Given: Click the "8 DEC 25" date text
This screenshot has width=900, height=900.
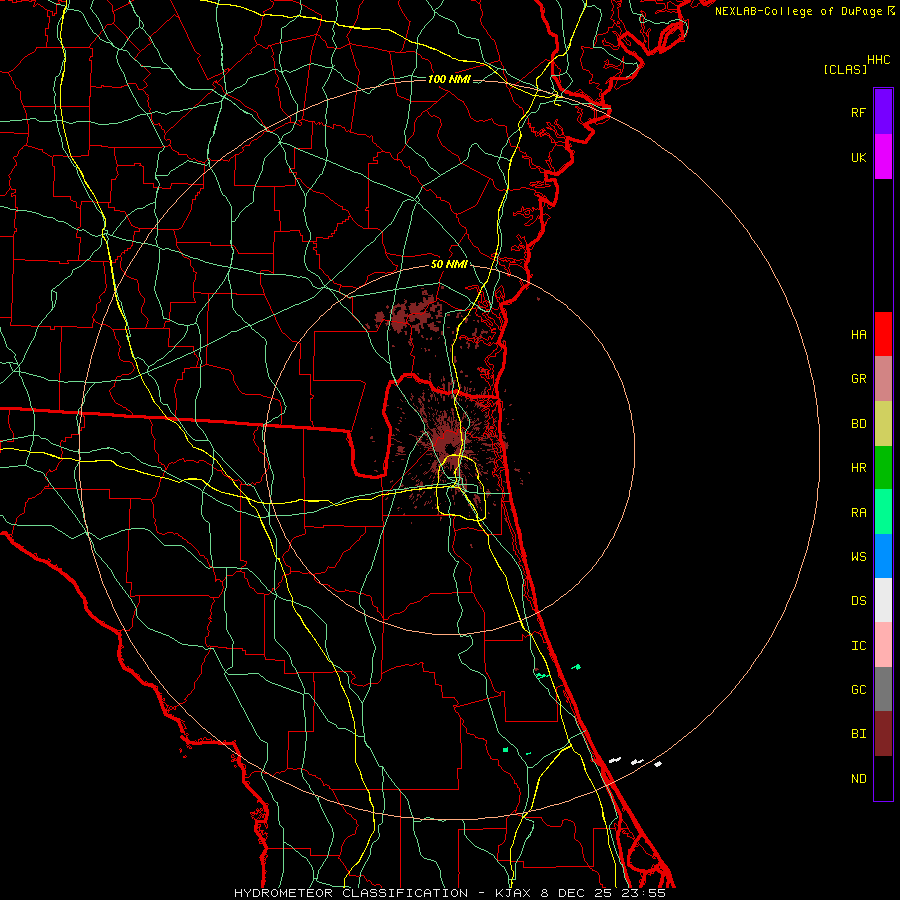Looking at the screenshot, I should point(577,893).
